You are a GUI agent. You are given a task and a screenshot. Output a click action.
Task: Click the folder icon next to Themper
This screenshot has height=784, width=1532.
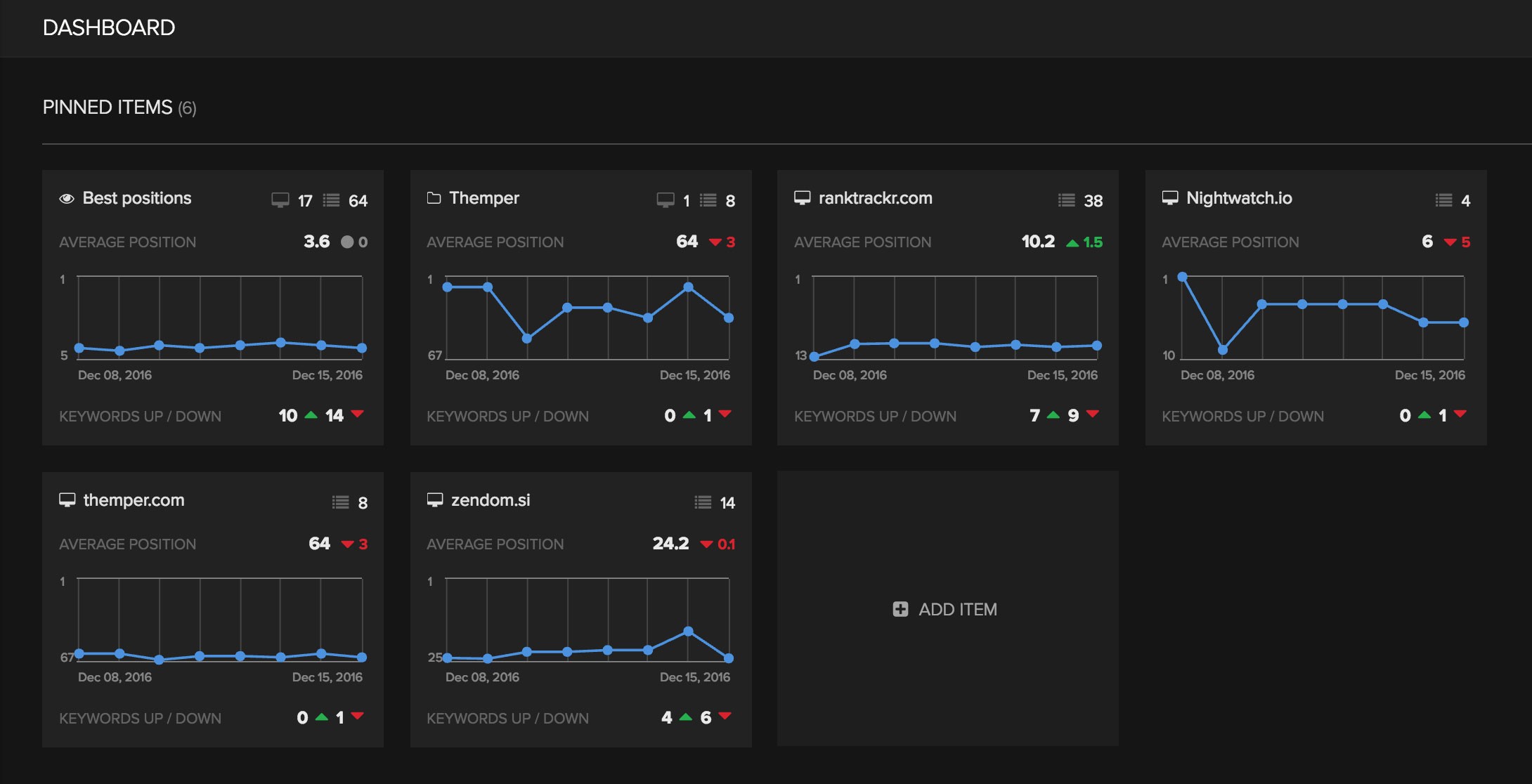click(x=434, y=198)
